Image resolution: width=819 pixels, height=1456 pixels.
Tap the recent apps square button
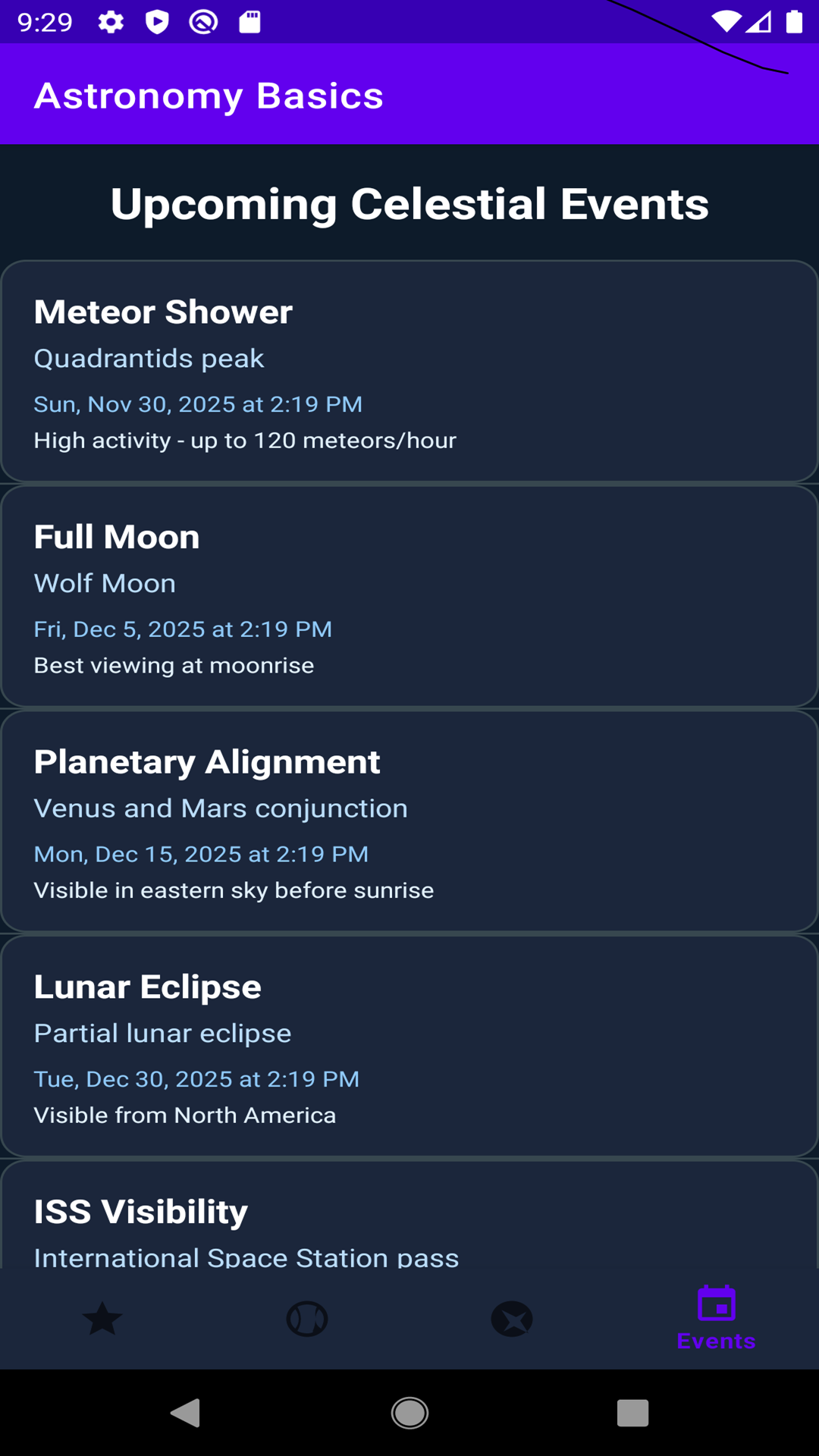[x=632, y=1413]
